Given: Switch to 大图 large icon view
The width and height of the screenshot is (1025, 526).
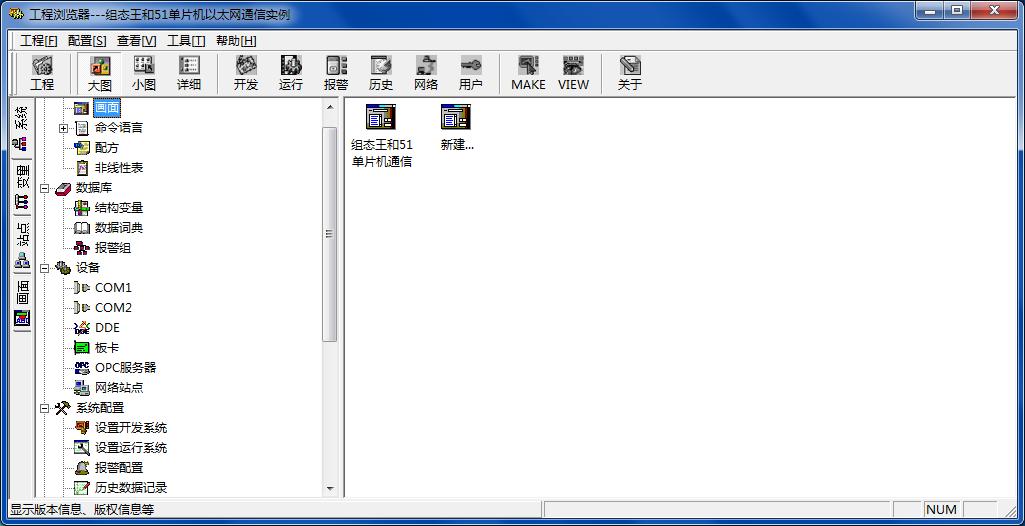Looking at the screenshot, I should [x=99, y=73].
